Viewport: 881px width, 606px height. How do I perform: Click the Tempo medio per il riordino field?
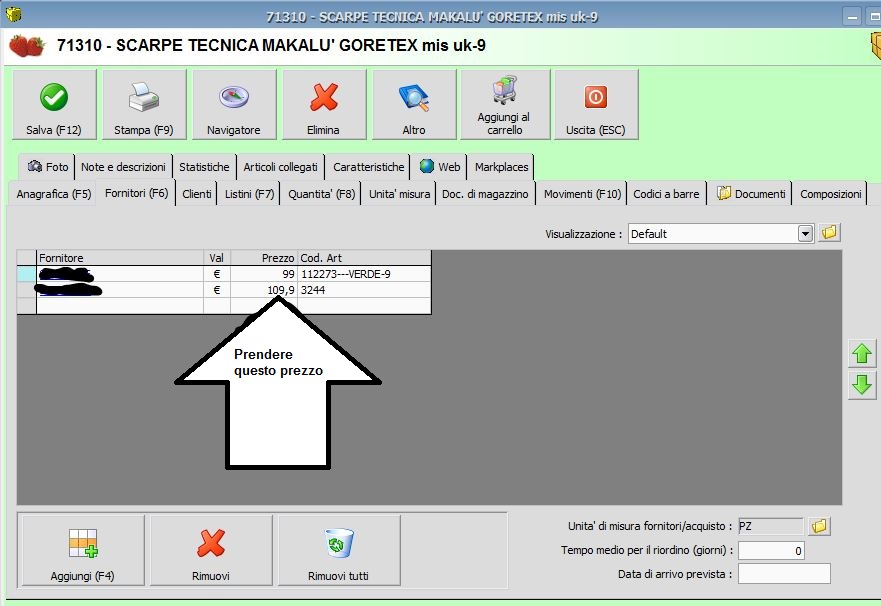(x=771, y=550)
